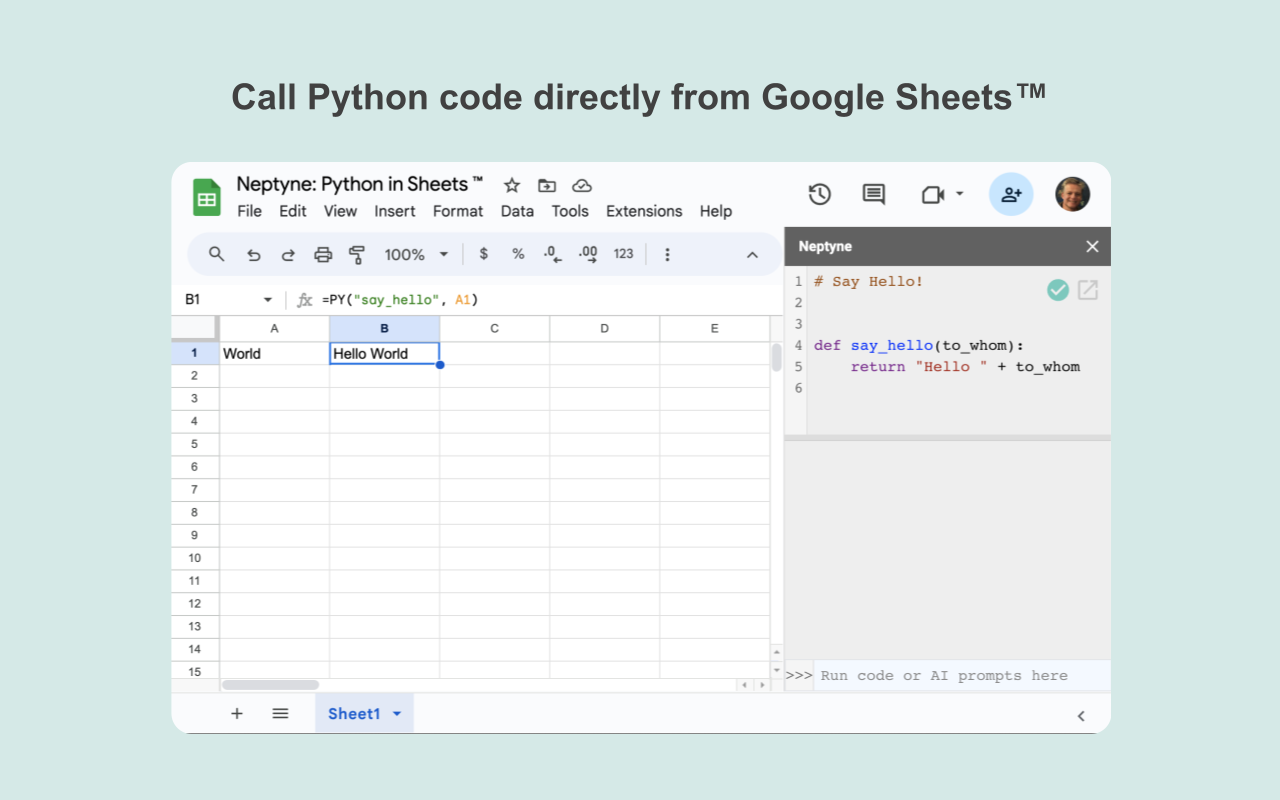Open the Google account avatar
Viewport: 1280px width, 800px height.
point(1073,194)
